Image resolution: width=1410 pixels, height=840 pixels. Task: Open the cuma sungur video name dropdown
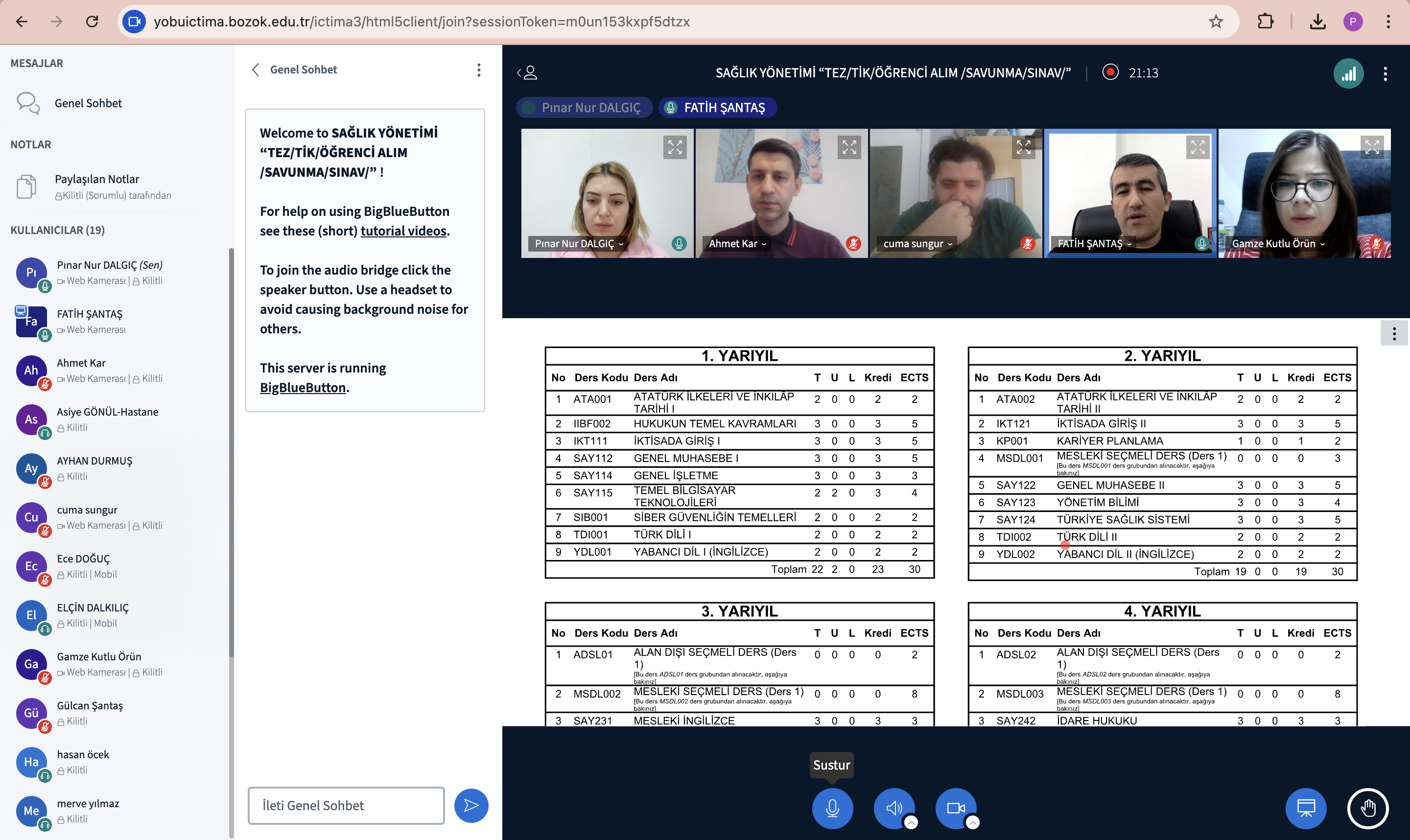tap(918, 244)
